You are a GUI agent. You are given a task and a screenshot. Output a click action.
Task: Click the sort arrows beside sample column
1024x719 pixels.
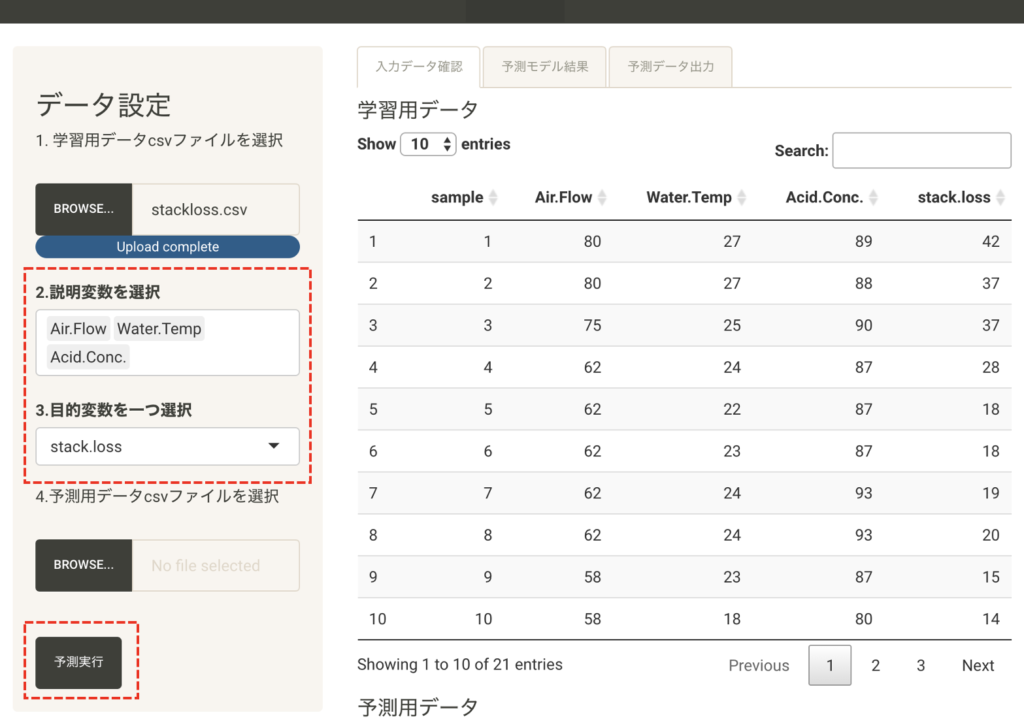(493, 198)
